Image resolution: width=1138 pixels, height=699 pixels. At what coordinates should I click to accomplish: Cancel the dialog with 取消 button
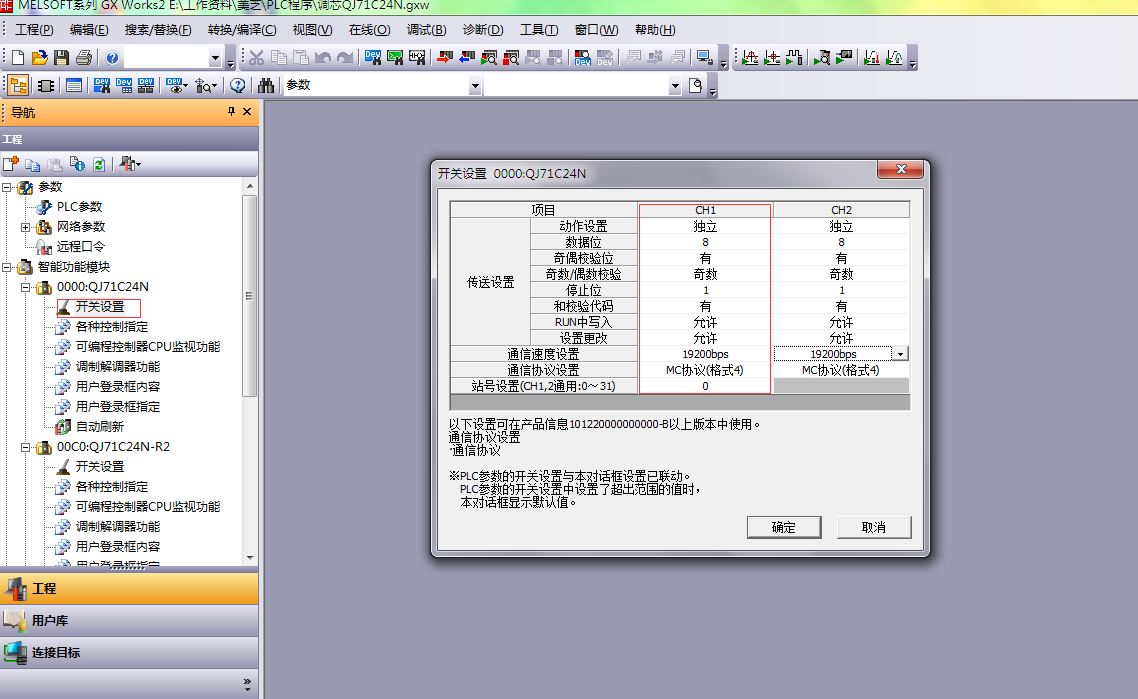[874, 528]
